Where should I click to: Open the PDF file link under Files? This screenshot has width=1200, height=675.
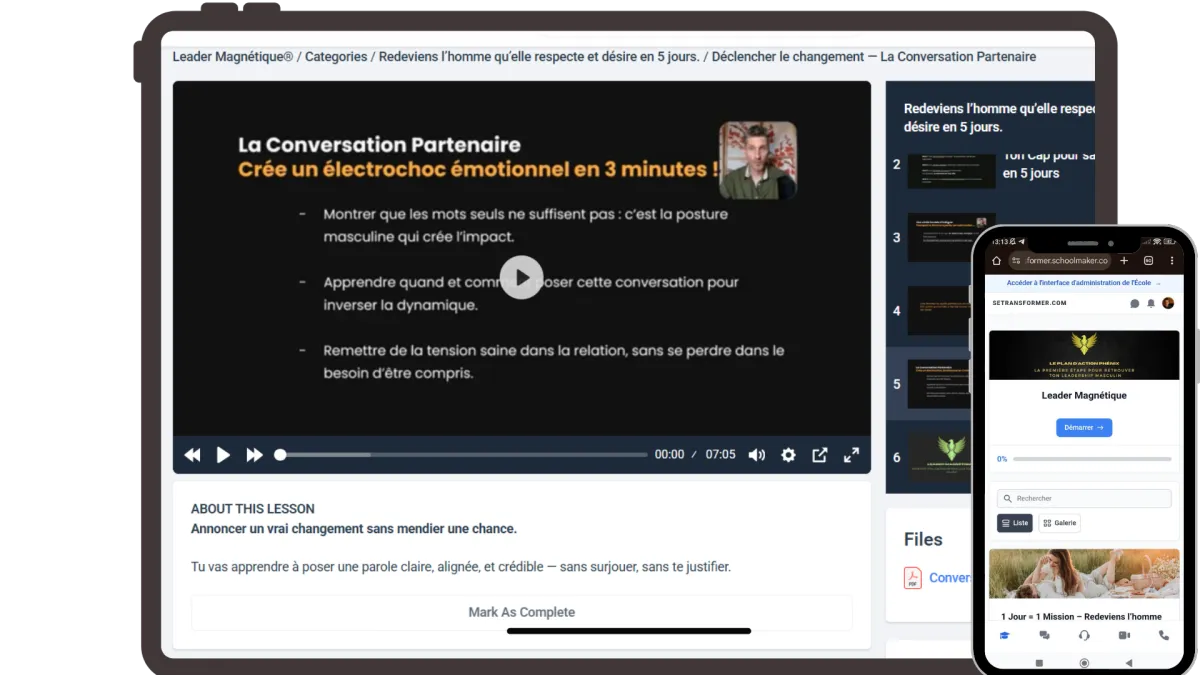(950, 577)
